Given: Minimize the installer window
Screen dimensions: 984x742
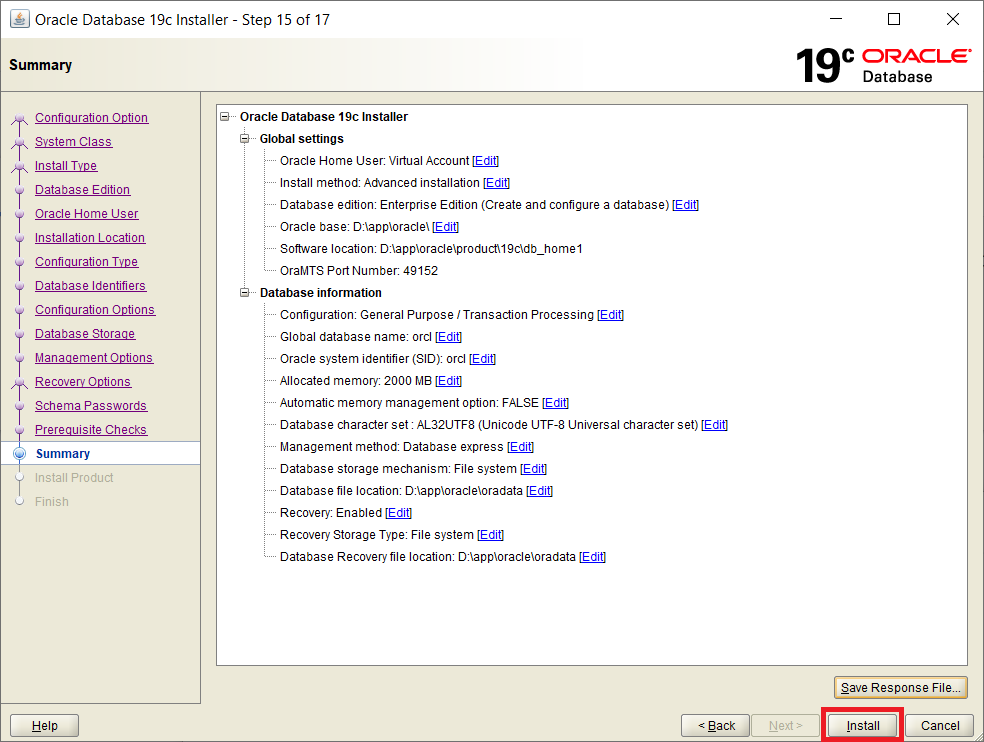Looking at the screenshot, I should tap(836, 19).
